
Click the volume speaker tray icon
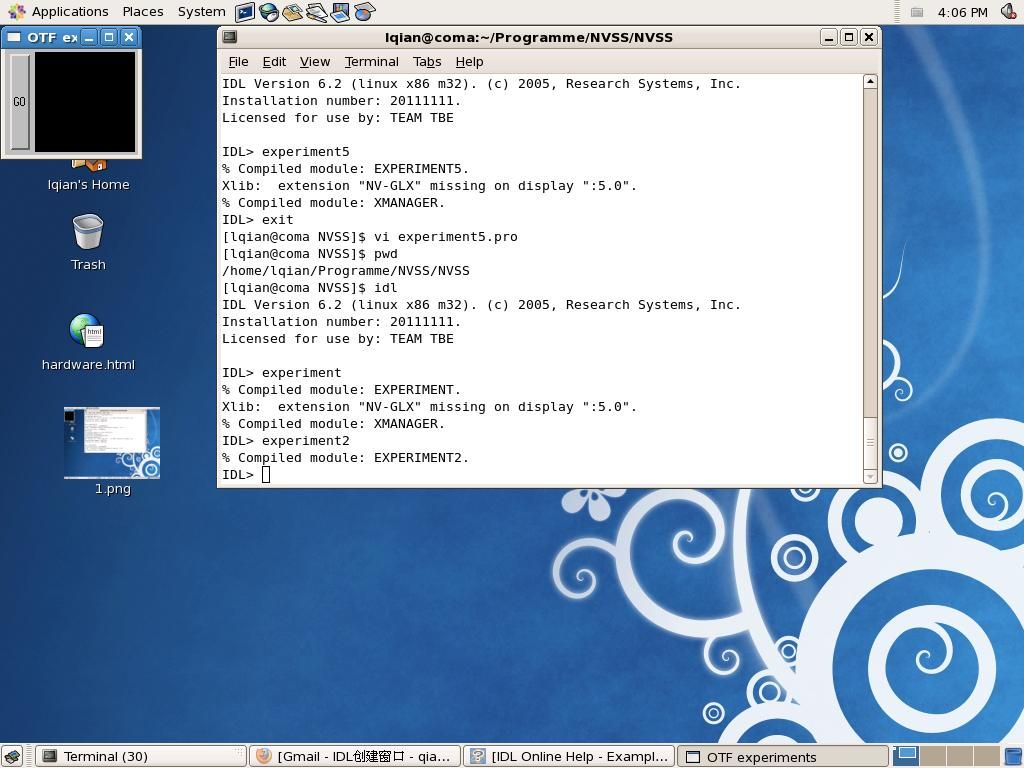1009,12
